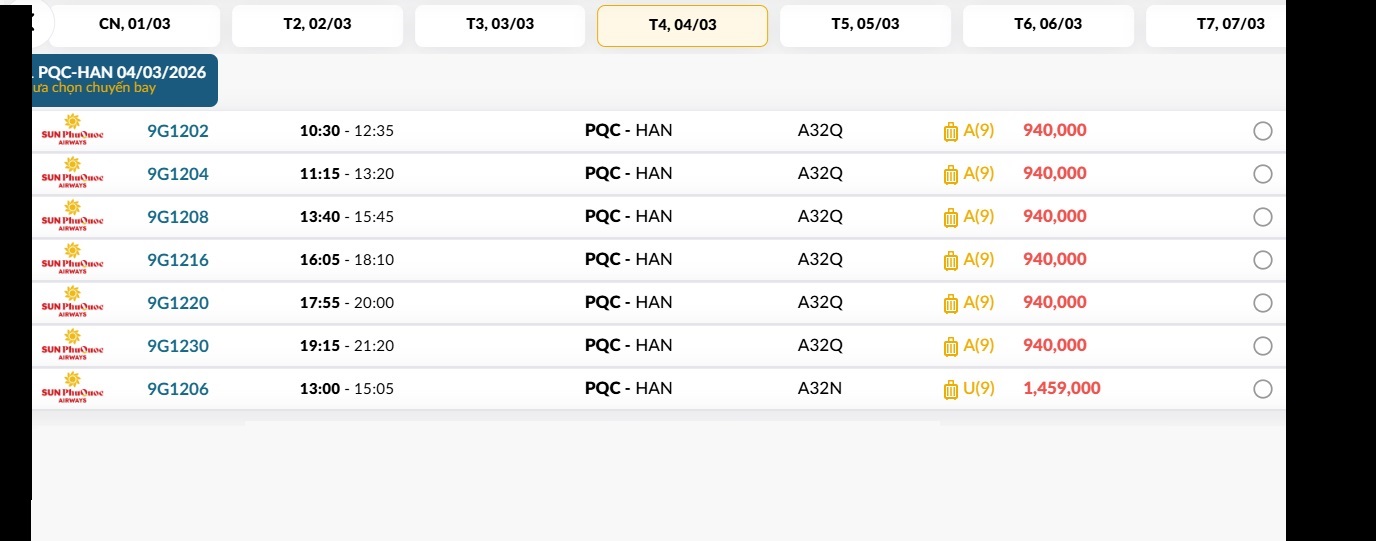The height and width of the screenshot is (541, 1376).
Task: Go to T6, 06/03 date tab
Action: coord(1048,25)
